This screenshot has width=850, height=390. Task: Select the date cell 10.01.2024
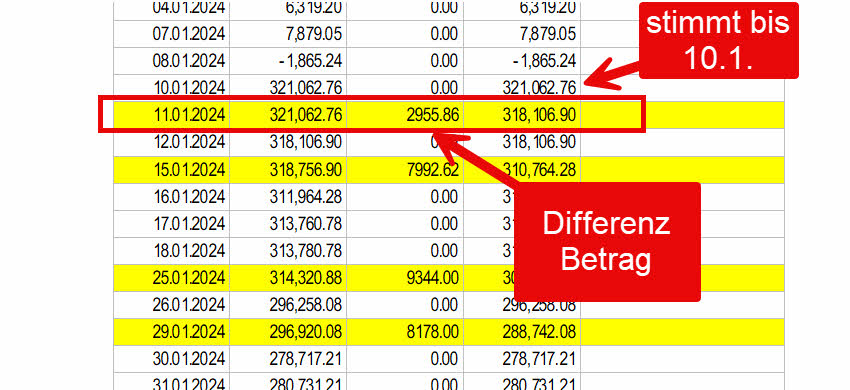pyautogui.click(x=171, y=88)
